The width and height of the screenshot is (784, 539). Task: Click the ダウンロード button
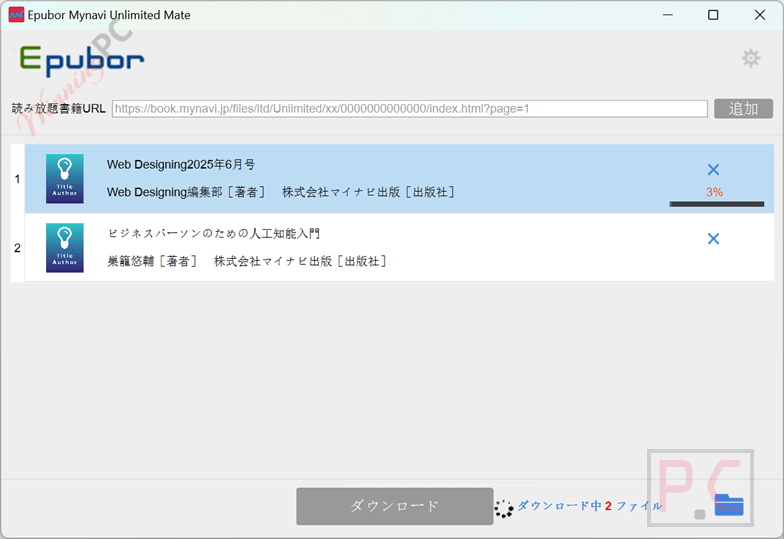[x=394, y=506]
